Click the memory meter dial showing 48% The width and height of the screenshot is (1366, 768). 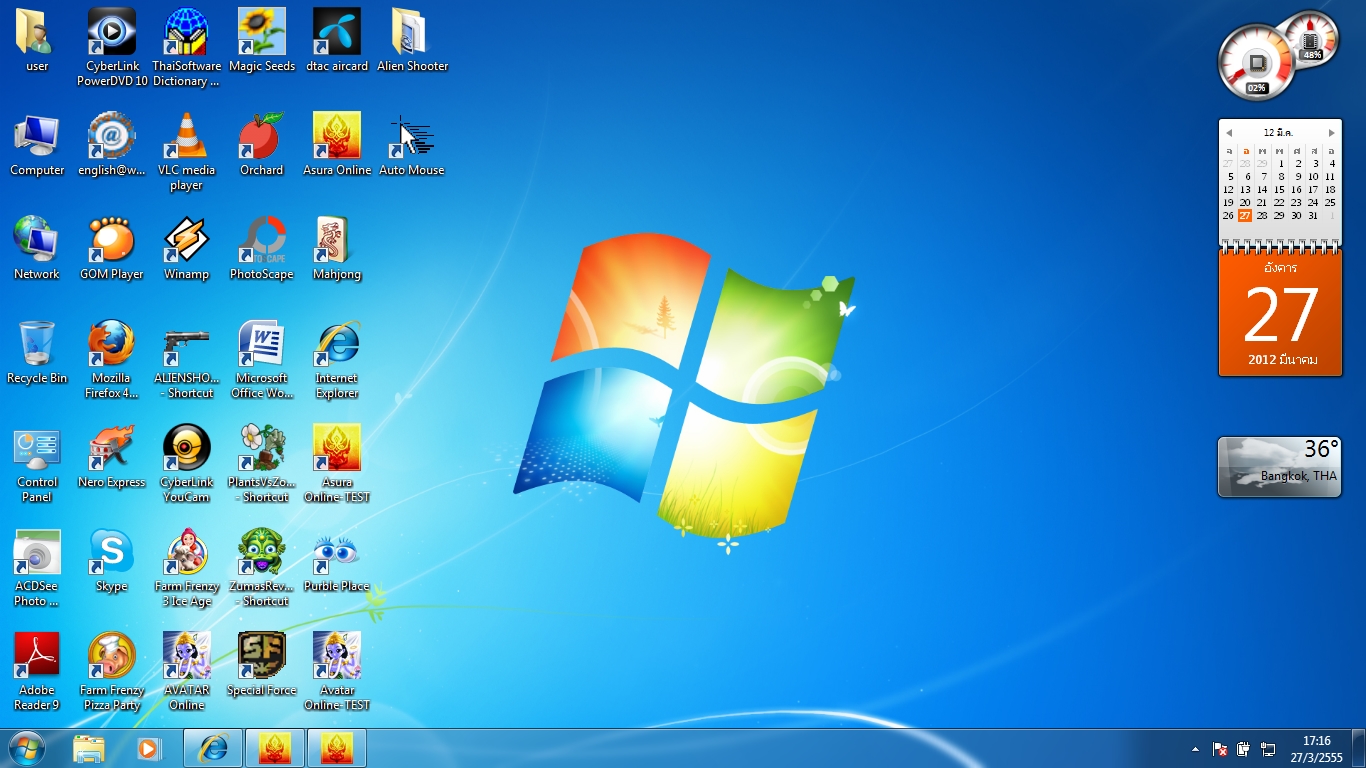pyautogui.click(x=1311, y=38)
